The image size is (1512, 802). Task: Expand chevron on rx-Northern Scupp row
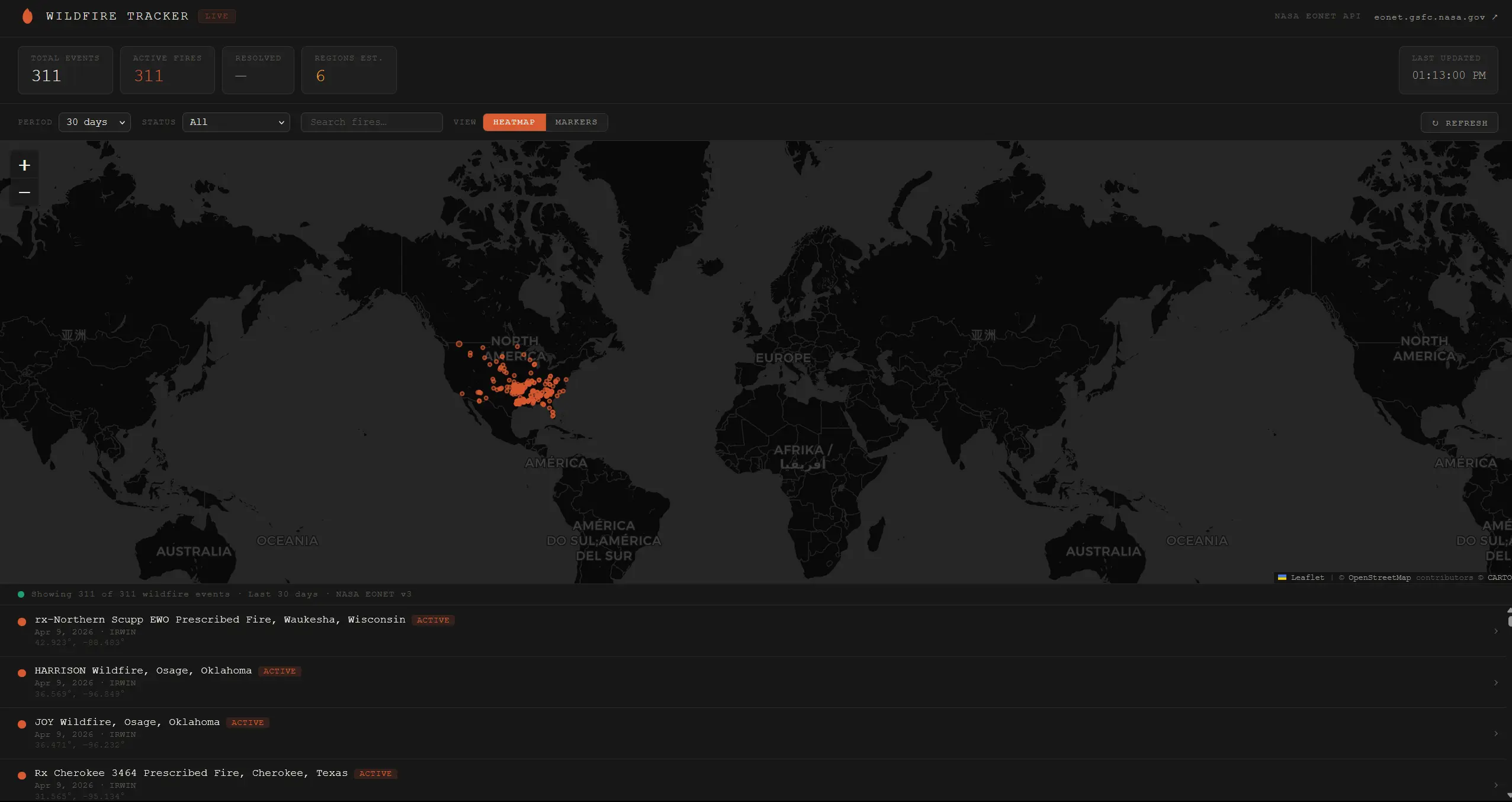coord(1496,631)
